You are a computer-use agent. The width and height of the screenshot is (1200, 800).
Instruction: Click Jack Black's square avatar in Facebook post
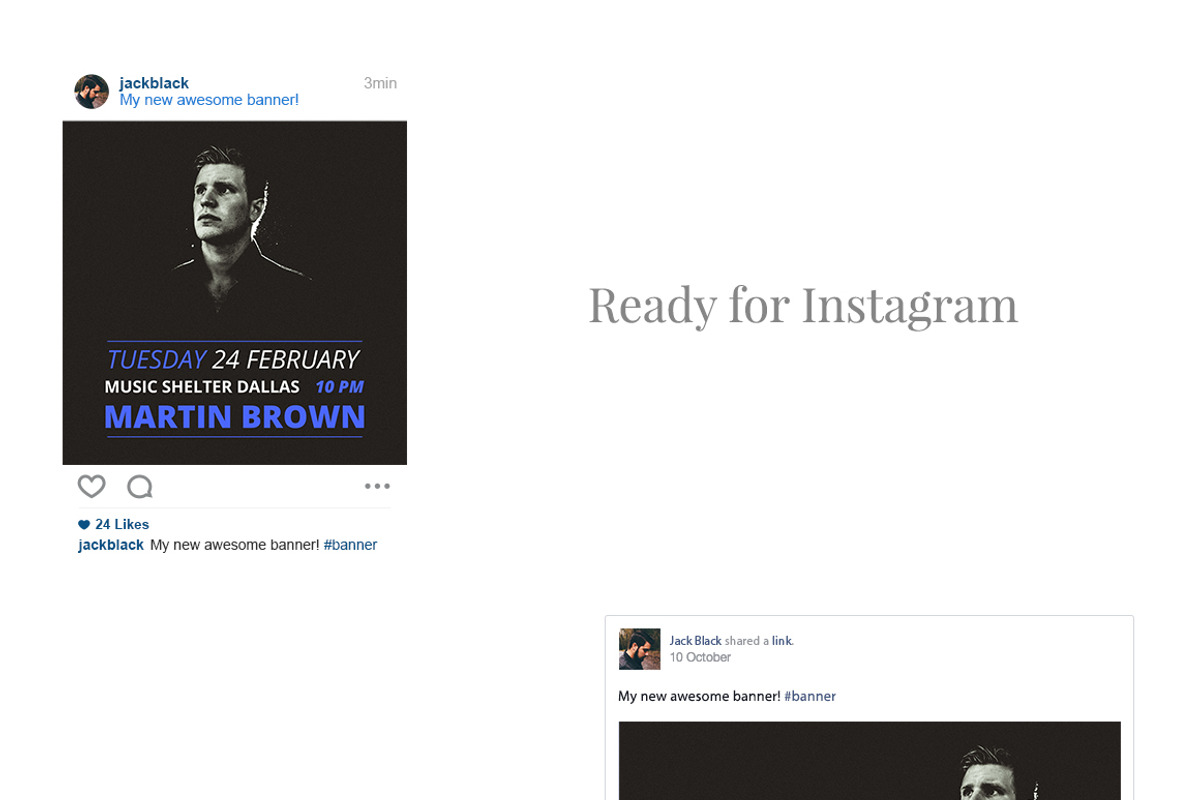(x=640, y=649)
